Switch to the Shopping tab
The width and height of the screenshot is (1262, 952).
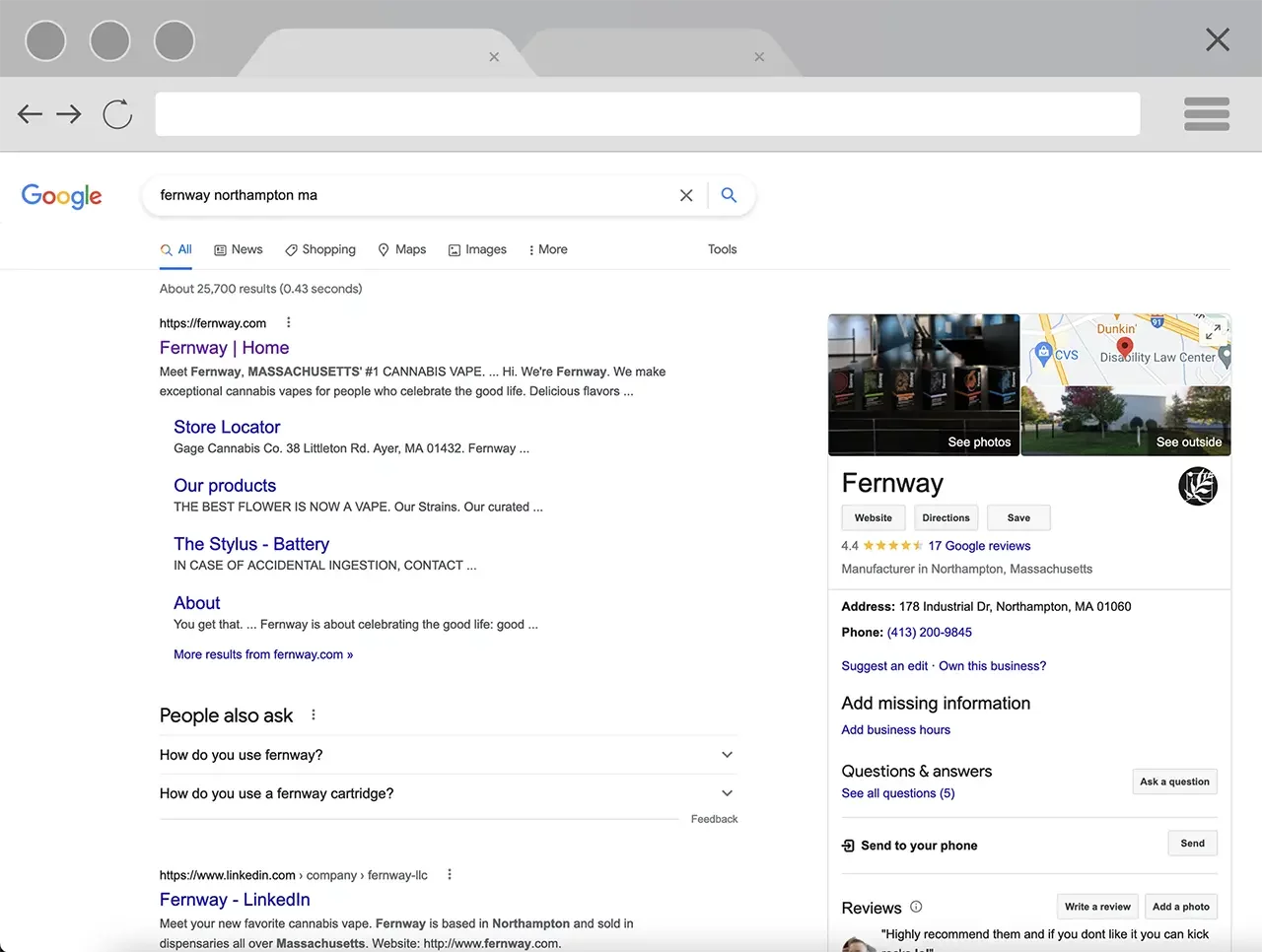(320, 249)
